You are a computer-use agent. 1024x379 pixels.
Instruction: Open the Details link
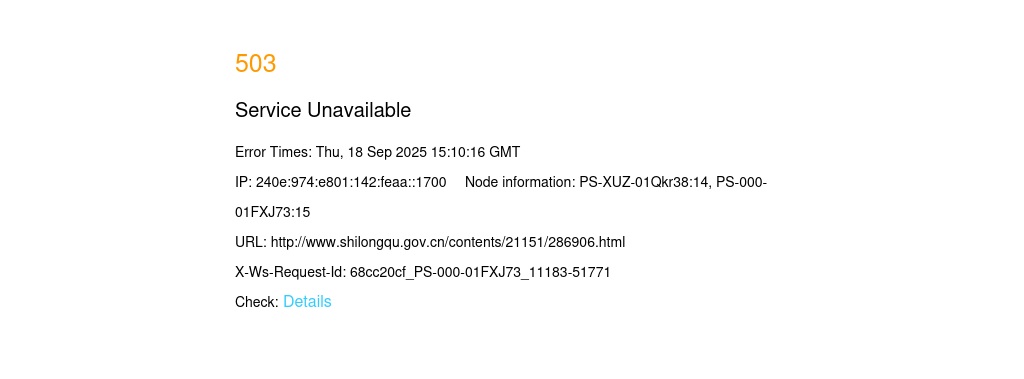pos(307,302)
